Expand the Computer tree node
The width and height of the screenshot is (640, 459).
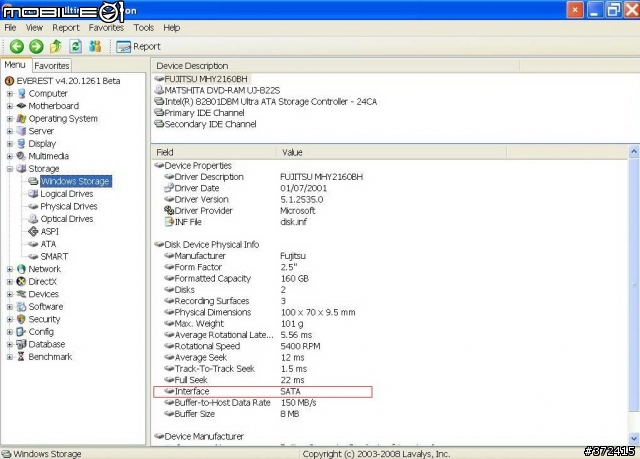[10, 93]
